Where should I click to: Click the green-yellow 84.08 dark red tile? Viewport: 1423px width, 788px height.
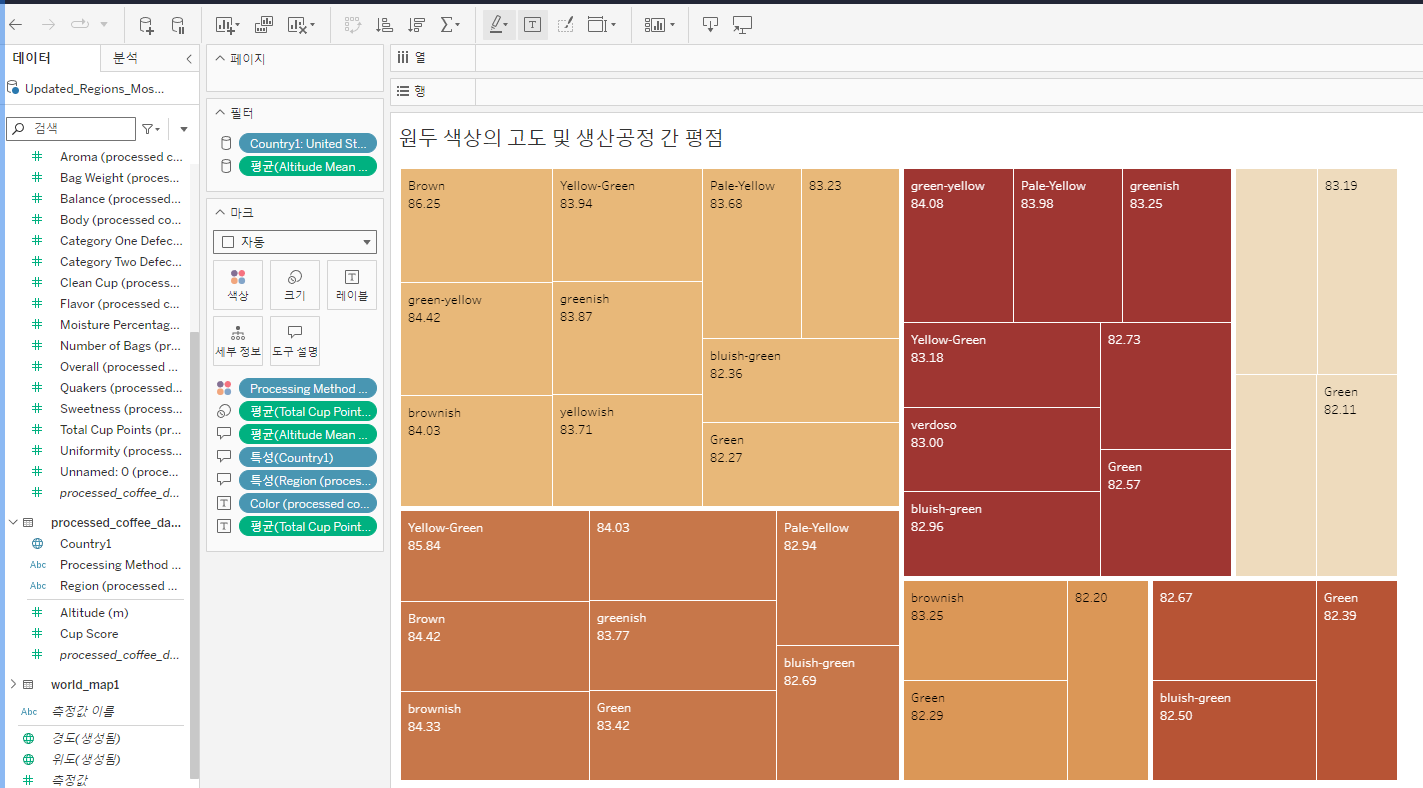click(x=958, y=245)
